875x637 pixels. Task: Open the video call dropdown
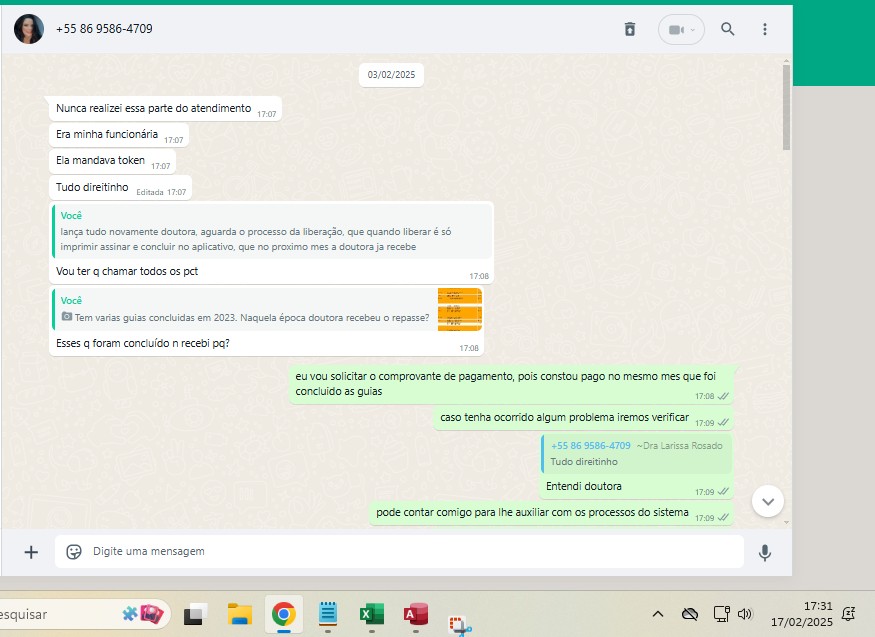(x=681, y=30)
